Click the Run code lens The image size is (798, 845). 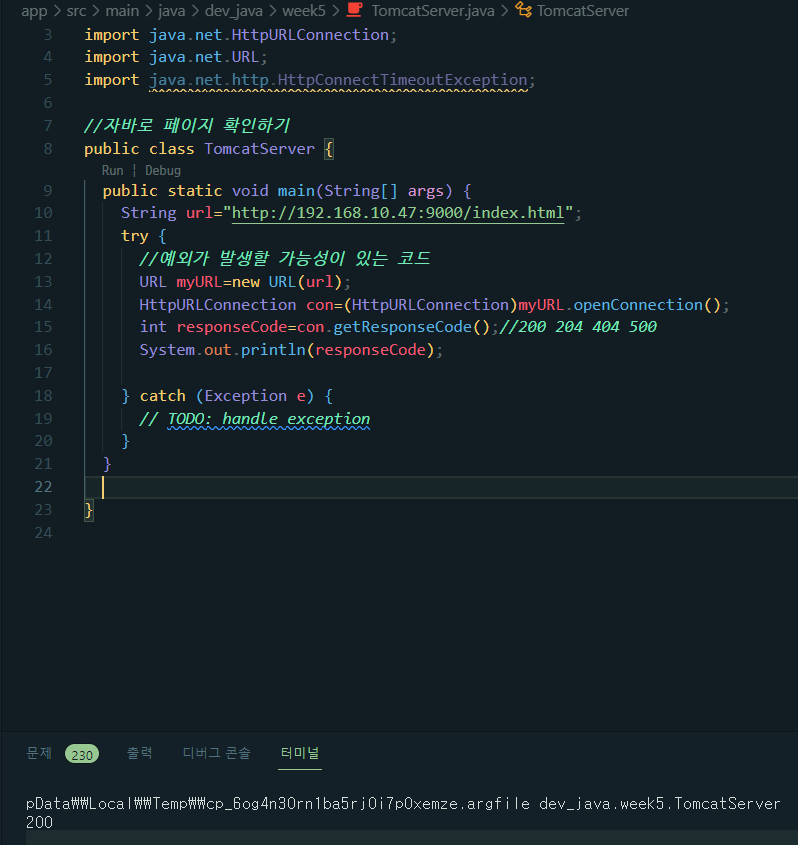113,170
